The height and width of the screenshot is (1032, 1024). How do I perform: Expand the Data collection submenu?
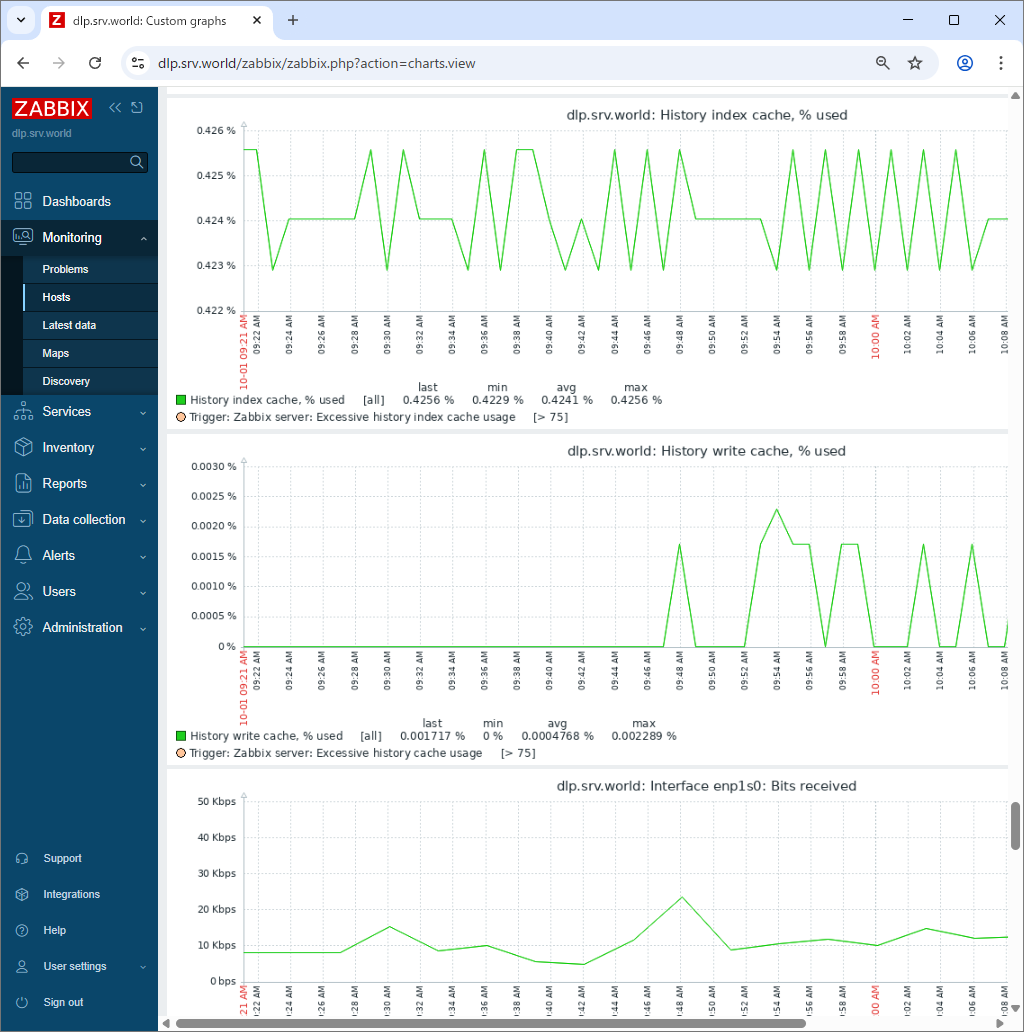click(81, 519)
